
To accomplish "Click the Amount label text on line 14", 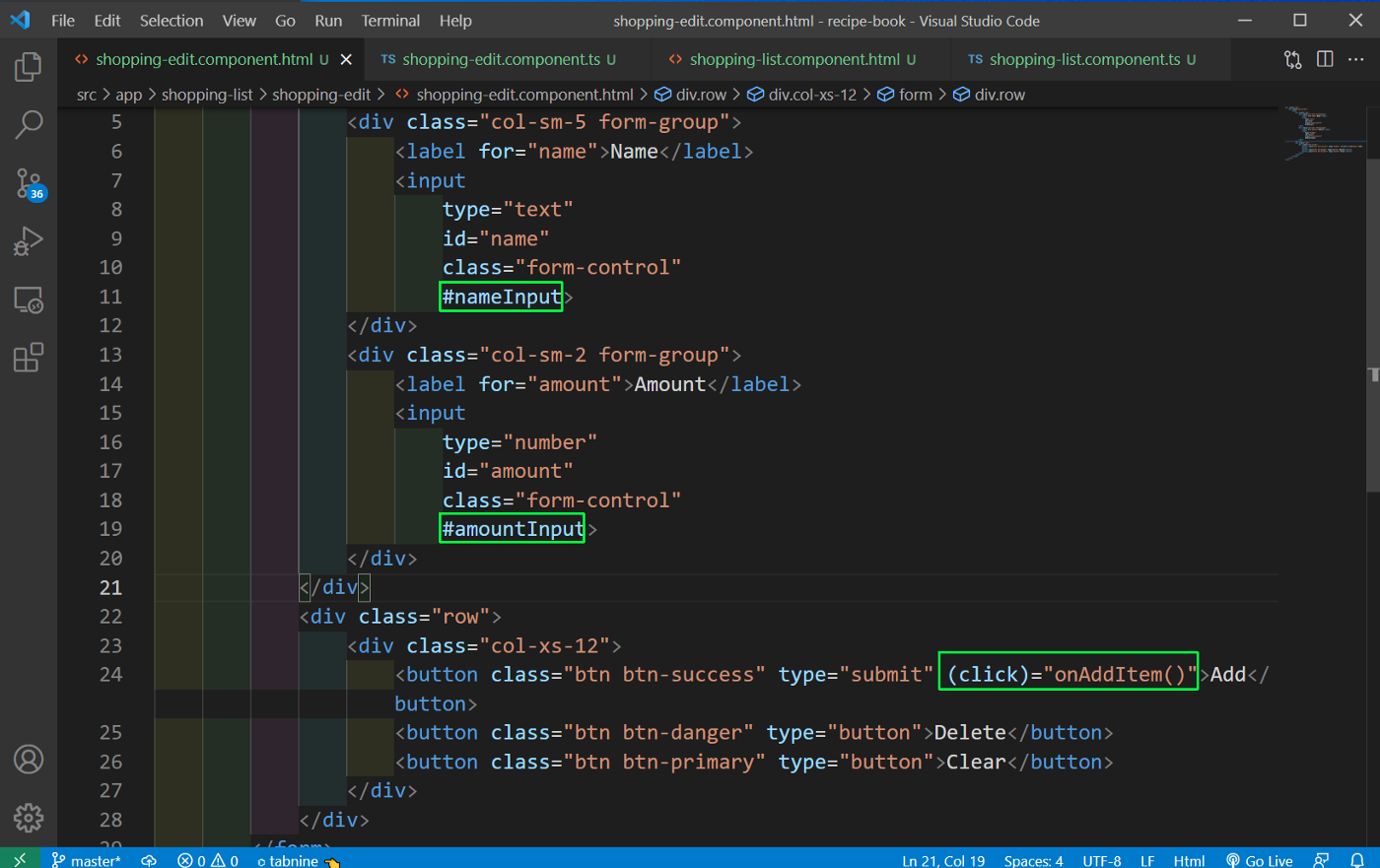I will [x=670, y=384].
